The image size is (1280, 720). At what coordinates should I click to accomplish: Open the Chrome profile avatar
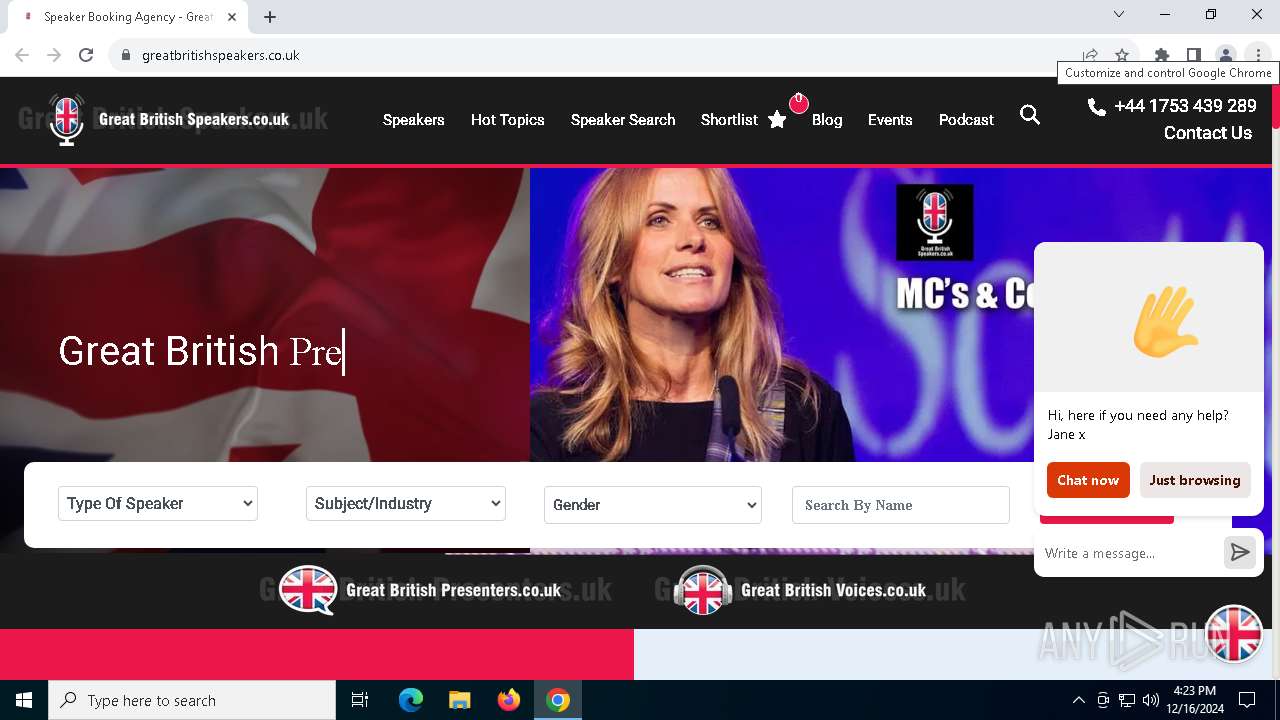pos(1225,55)
